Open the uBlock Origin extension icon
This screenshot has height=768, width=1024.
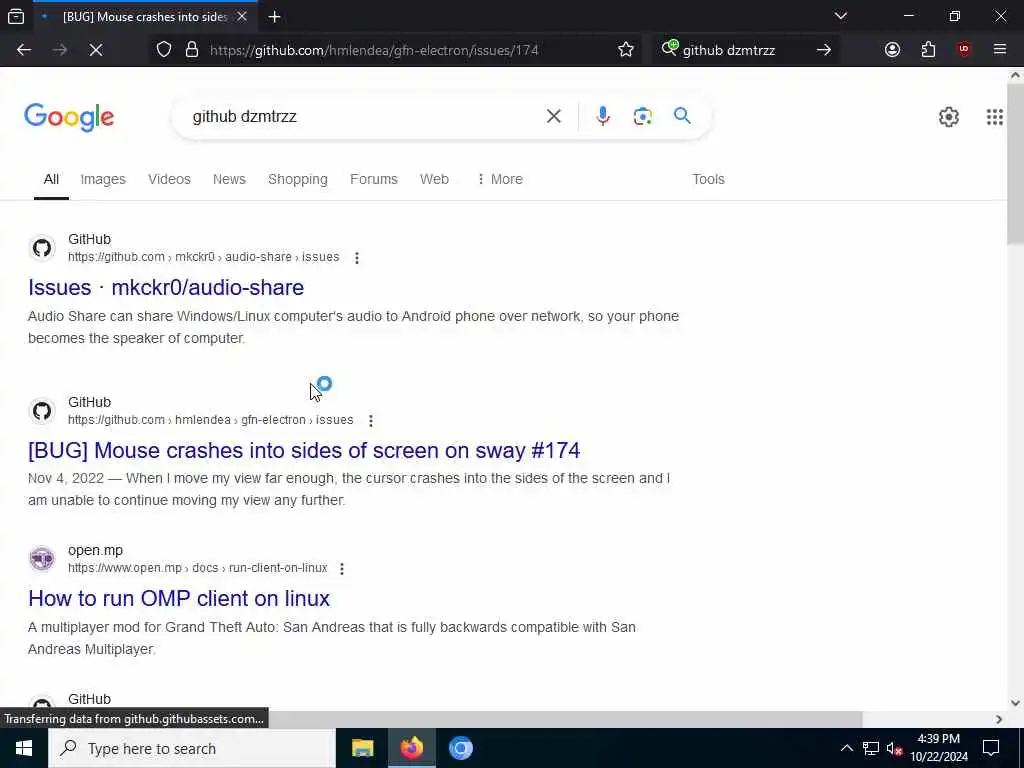click(x=964, y=50)
